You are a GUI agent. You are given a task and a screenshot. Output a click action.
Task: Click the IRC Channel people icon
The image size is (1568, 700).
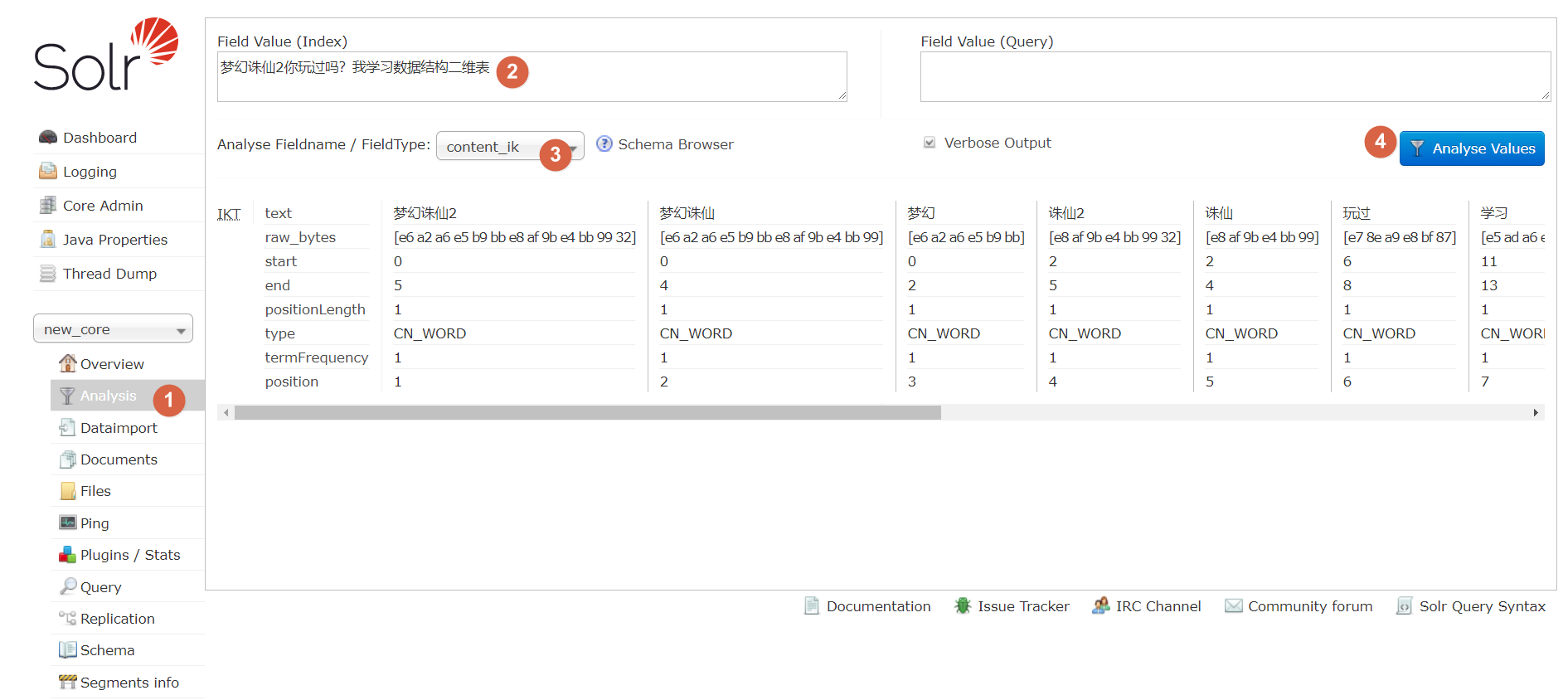click(1100, 605)
